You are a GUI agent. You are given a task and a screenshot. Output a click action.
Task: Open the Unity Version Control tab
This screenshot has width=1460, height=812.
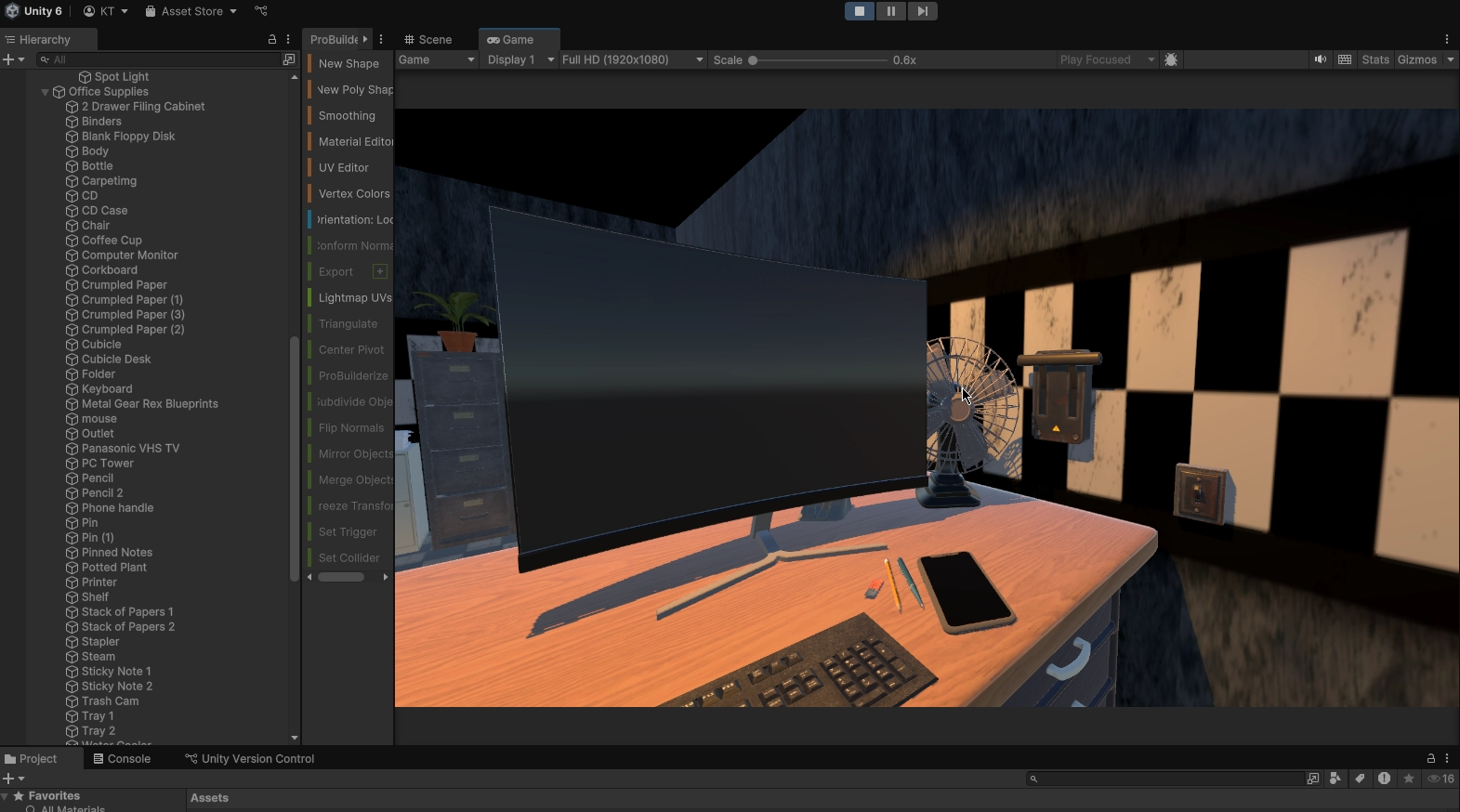click(x=250, y=759)
